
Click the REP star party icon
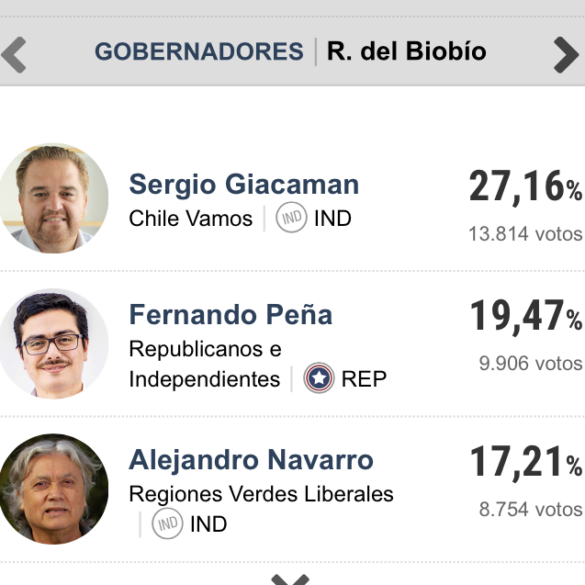[x=319, y=378]
